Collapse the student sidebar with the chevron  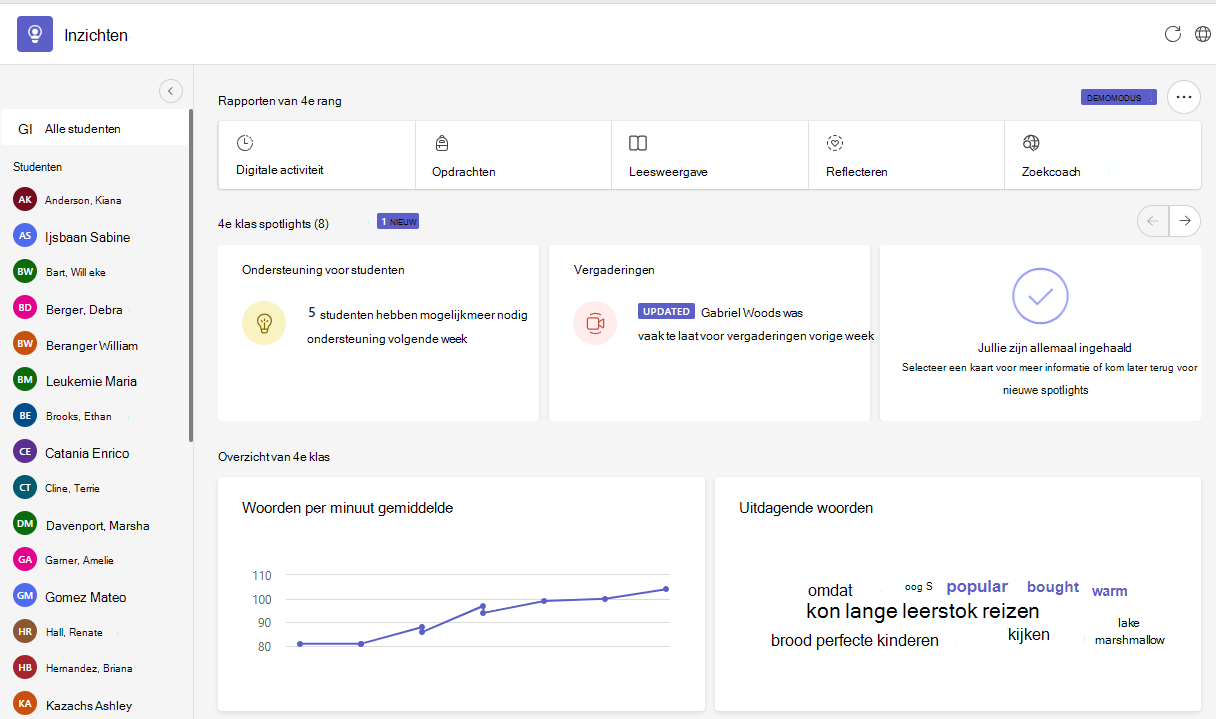[x=170, y=91]
